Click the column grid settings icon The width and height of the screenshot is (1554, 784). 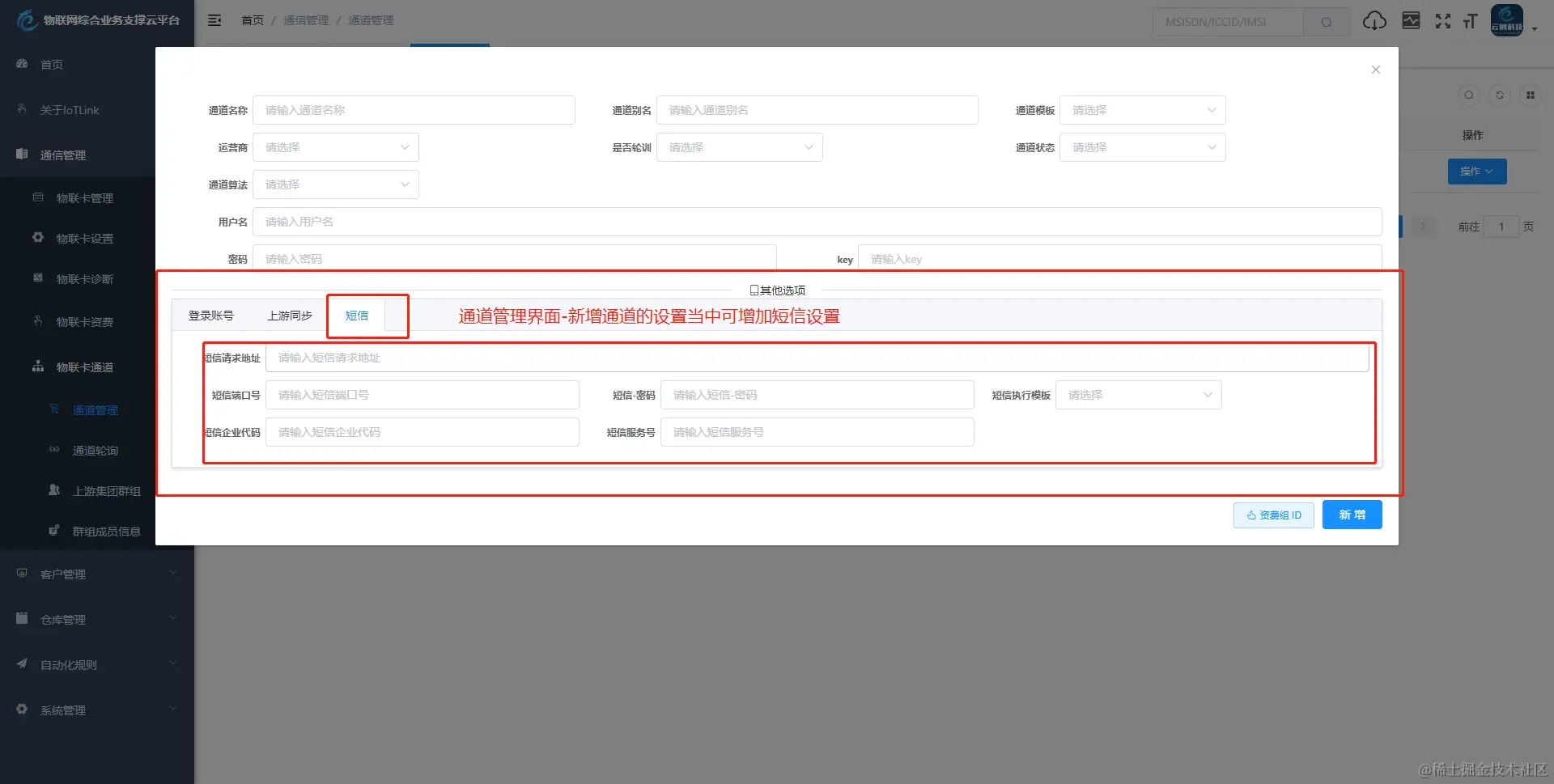1531,95
